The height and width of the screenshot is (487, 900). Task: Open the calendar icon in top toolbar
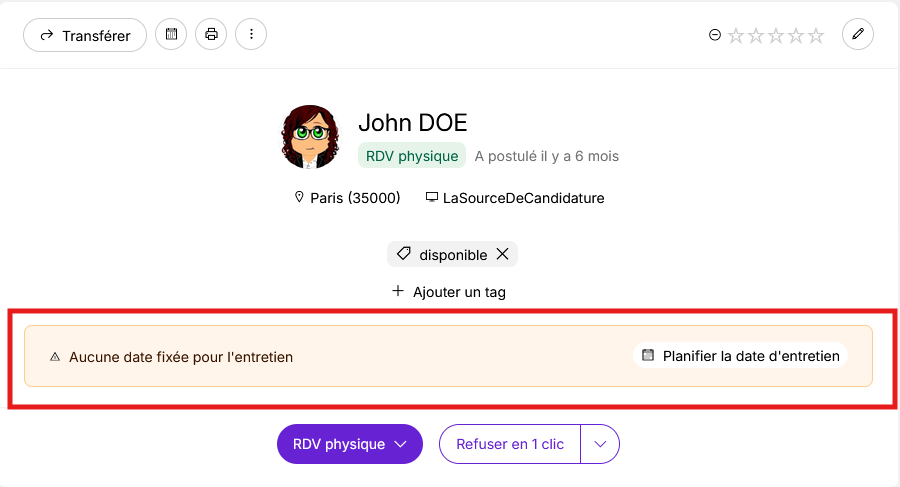[x=171, y=34]
